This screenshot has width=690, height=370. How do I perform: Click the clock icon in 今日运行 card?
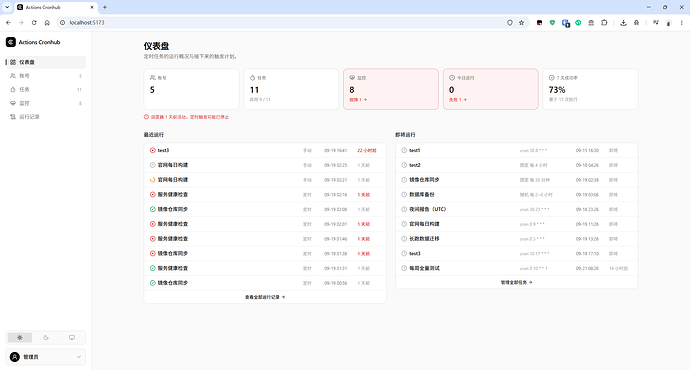point(451,77)
